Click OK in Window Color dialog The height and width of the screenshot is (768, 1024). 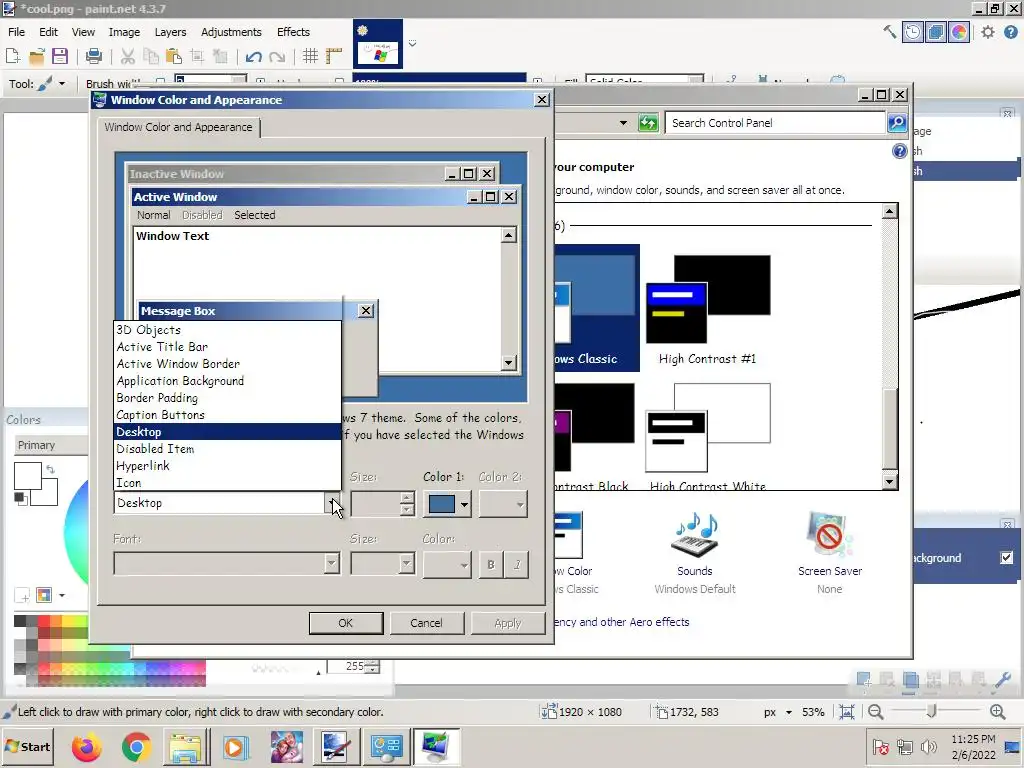click(x=345, y=623)
